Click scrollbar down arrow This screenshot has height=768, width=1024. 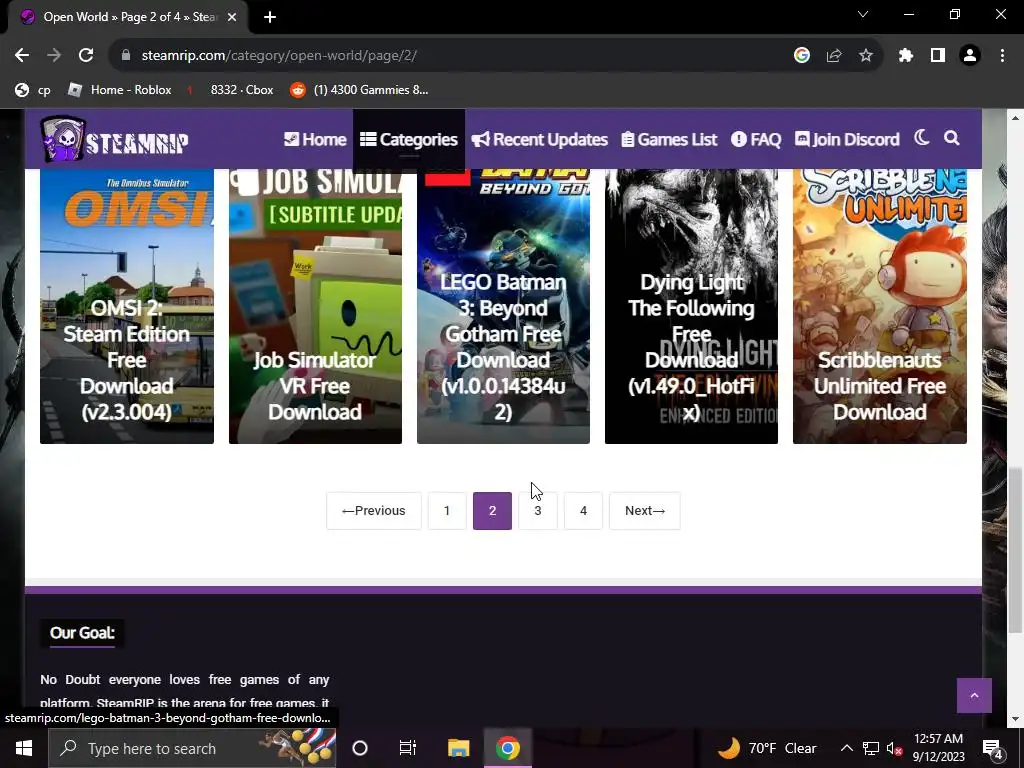(1015, 719)
